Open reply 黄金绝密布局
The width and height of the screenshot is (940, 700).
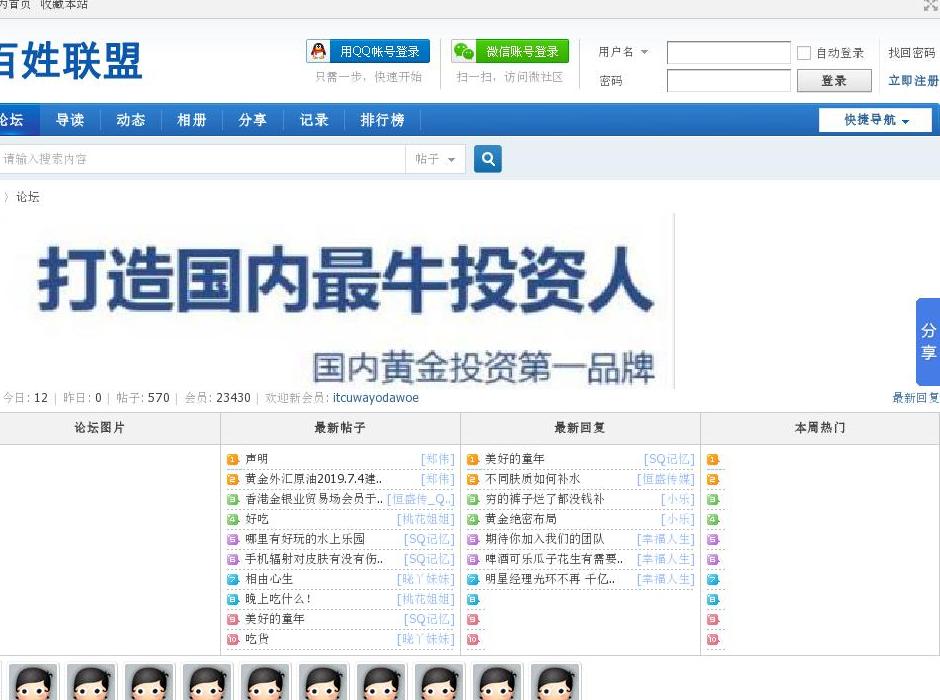pyautogui.click(x=520, y=519)
